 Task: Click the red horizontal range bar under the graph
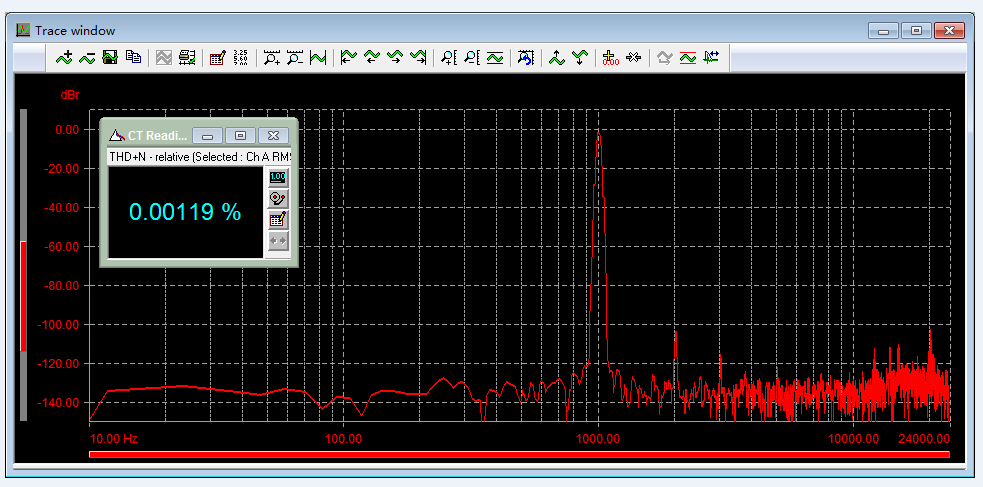point(519,454)
